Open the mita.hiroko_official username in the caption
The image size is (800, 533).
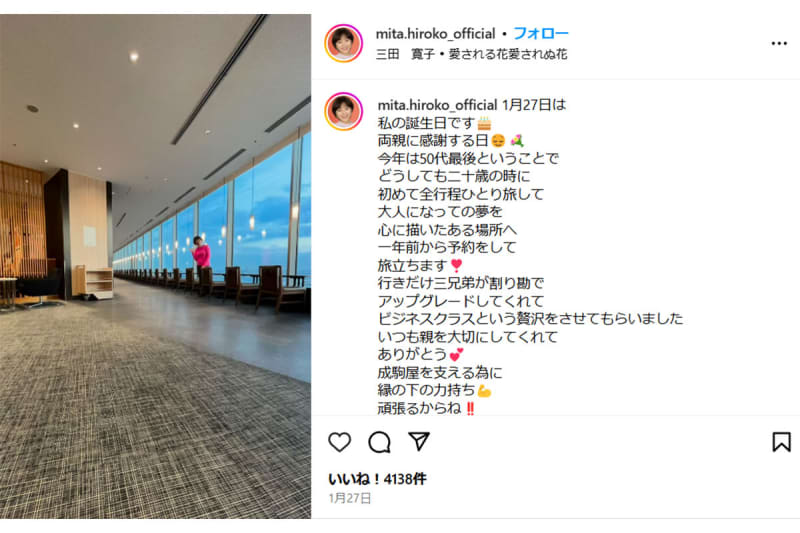[x=437, y=105]
